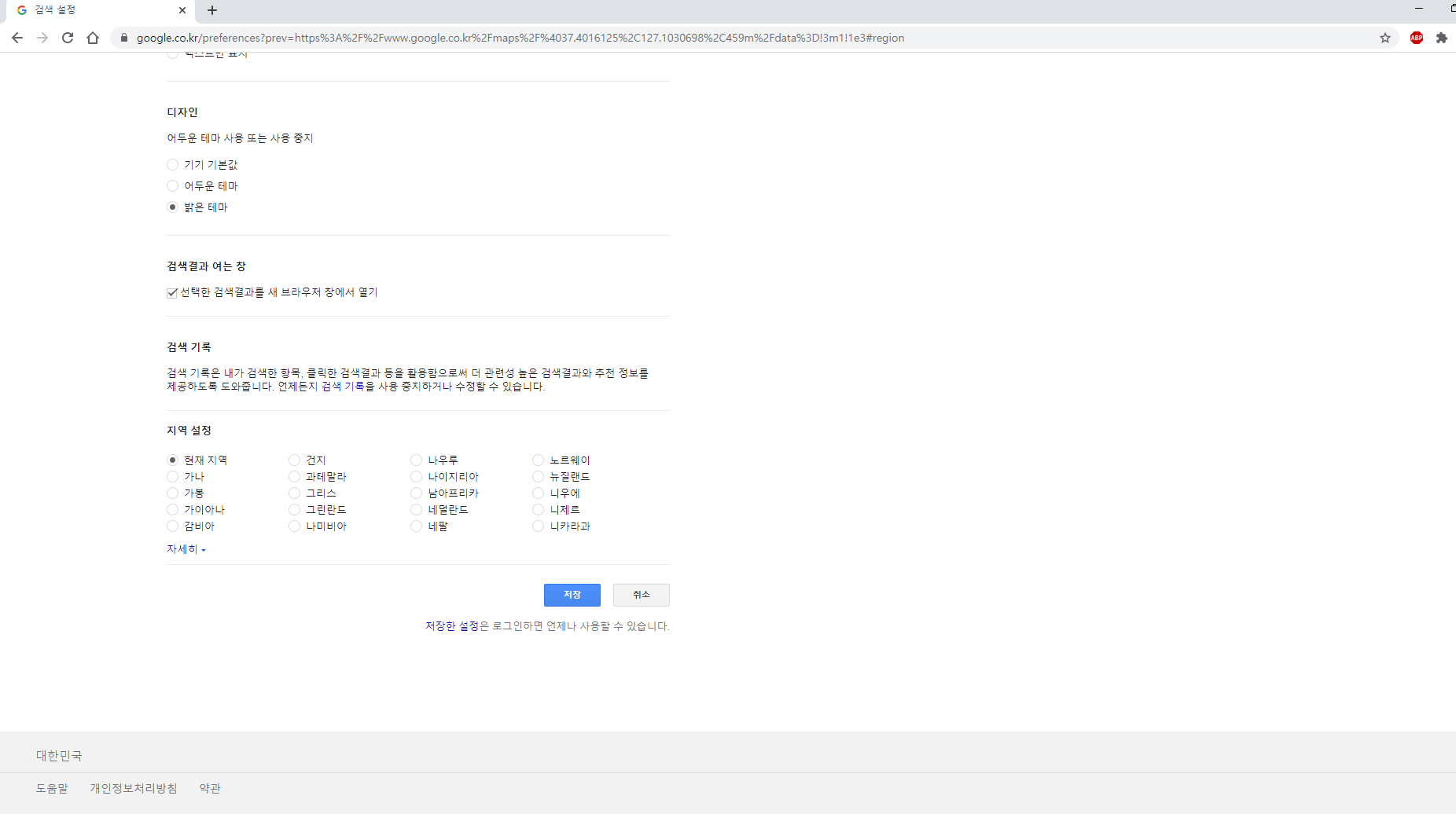Viewport: 1456px width, 814px height.
Task: Open the extensions puzzle icon
Action: (x=1442, y=38)
